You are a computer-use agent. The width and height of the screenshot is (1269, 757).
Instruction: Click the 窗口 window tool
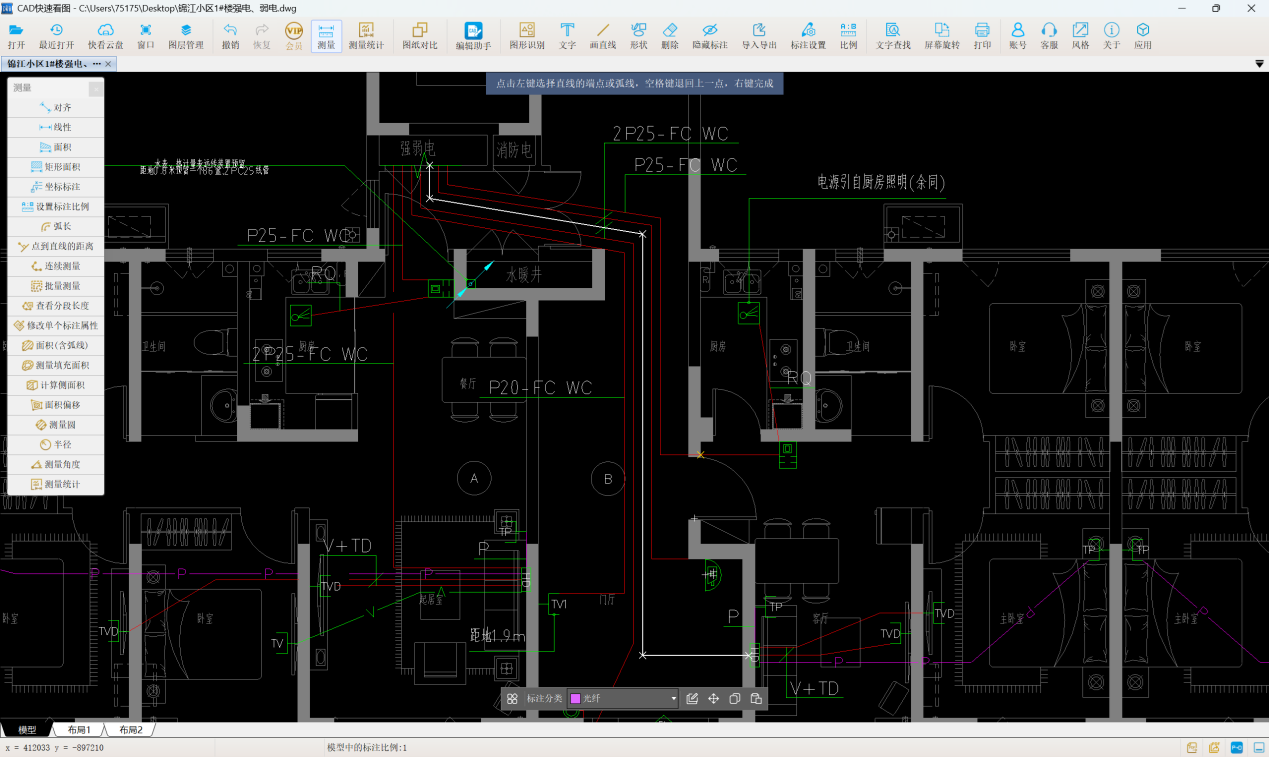pos(146,36)
